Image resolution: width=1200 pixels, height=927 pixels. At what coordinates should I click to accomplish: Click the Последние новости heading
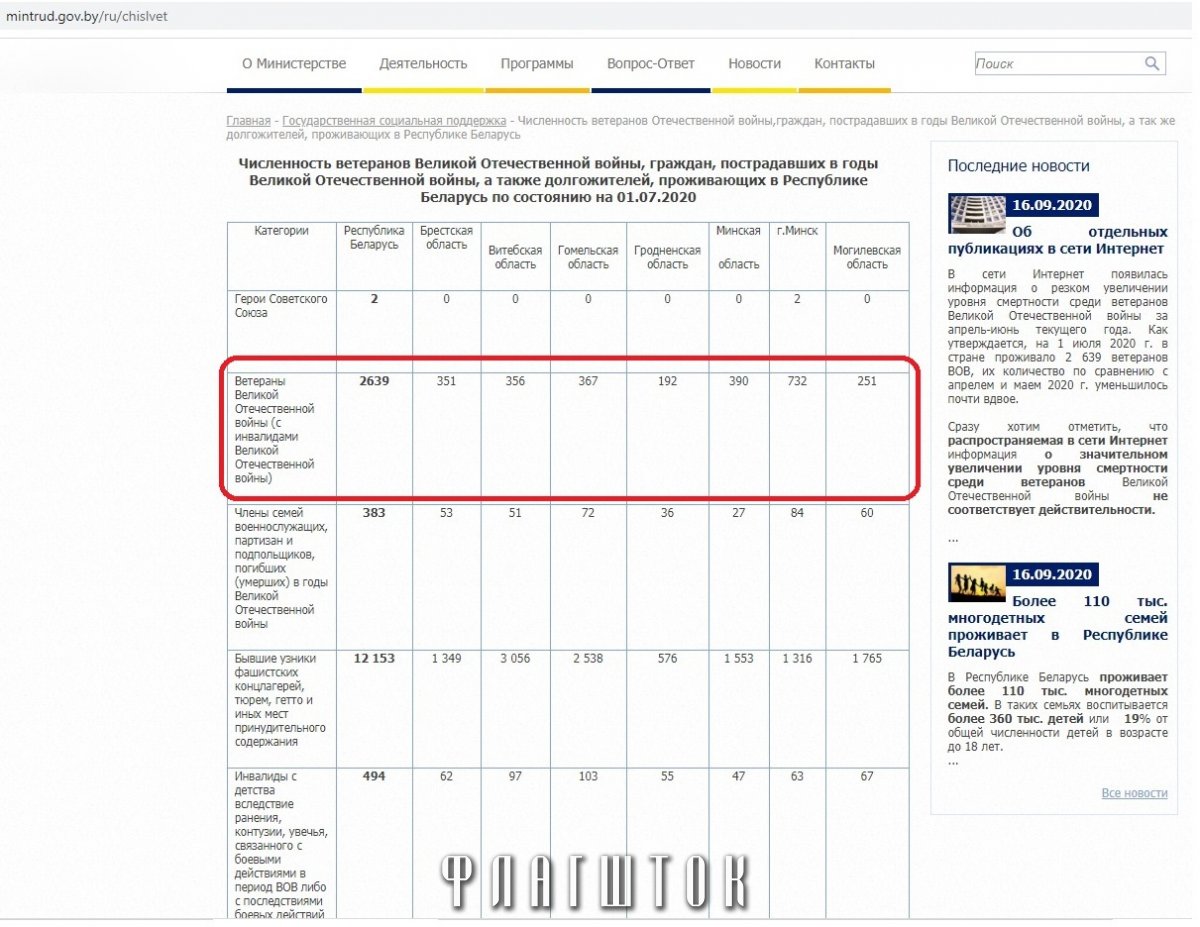click(x=1019, y=166)
